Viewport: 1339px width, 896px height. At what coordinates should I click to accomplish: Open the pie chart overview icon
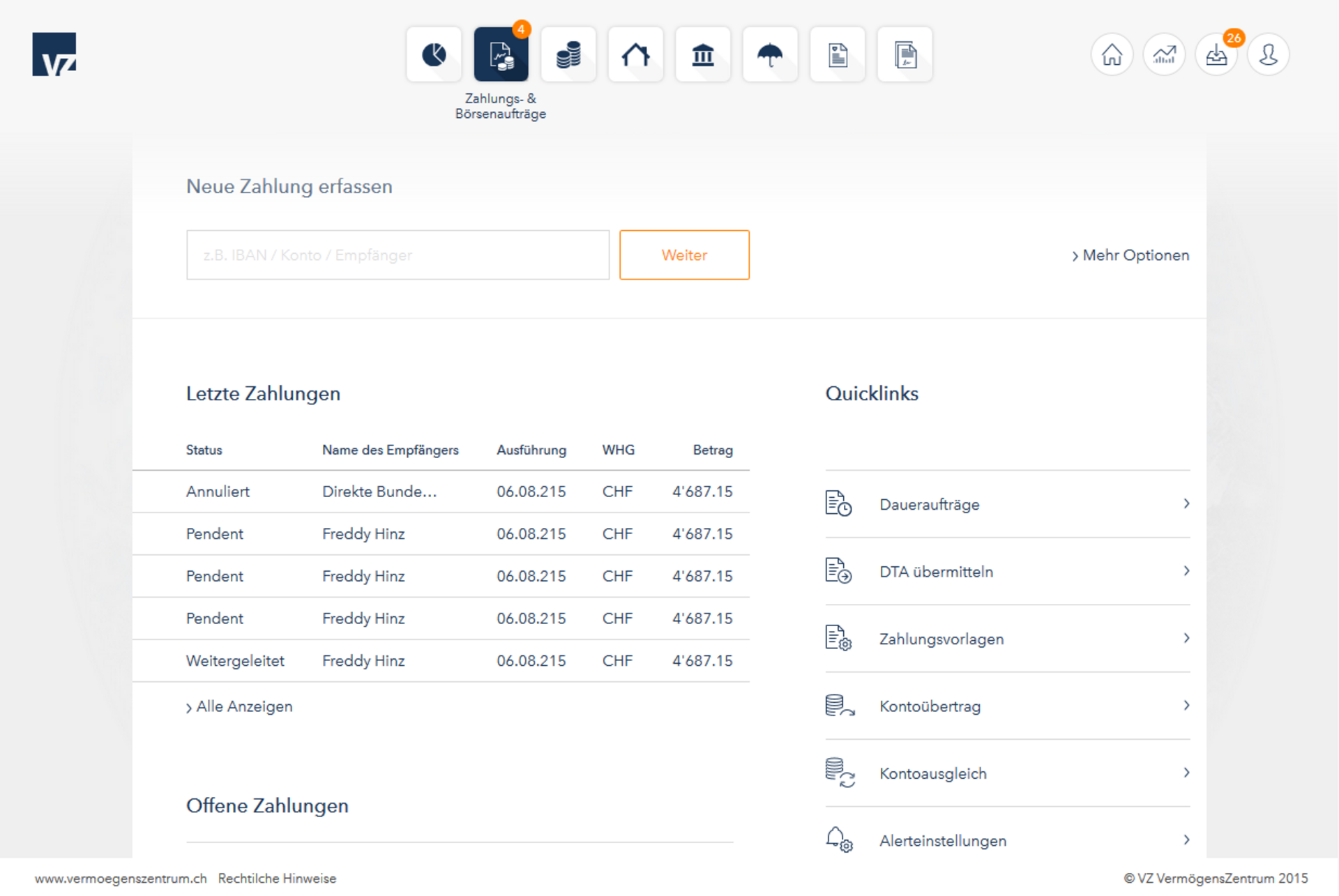[x=434, y=54]
